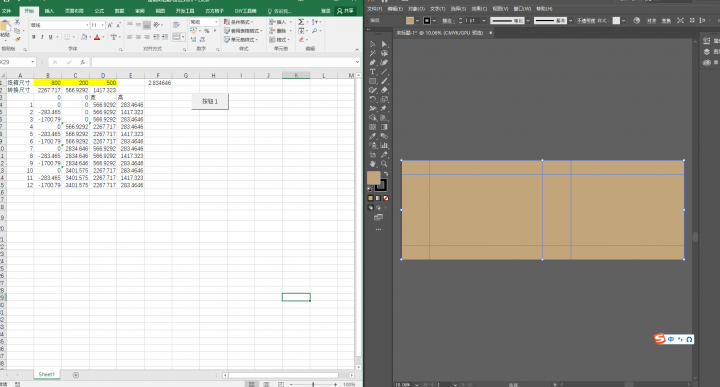The image size is (720, 387).
Task: Select the Pen tool in Illustrator
Action: pos(372,62)
